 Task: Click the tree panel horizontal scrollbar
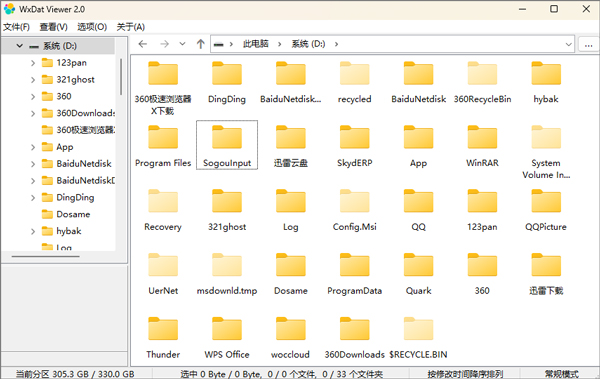[x=46, y=256]
